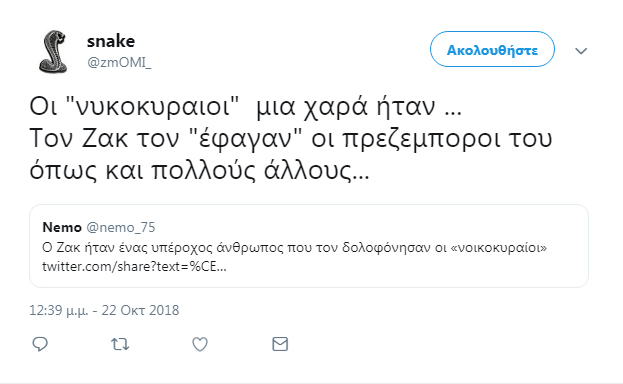Screen dimensions: 623x384
Task: Send tweet via the envelope message icon
Action: point(280,344)
